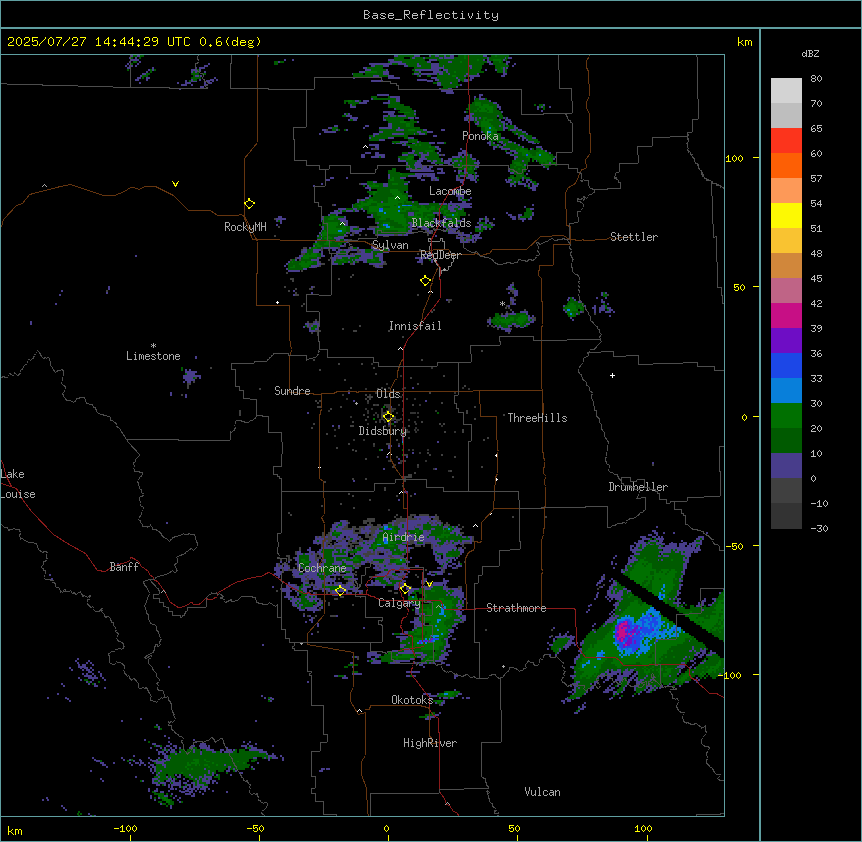862x842 pixels.
Task: Click the yellow 54-51 dBZ legend swatch
Action: pyautogui.click(x=786, y=215)
